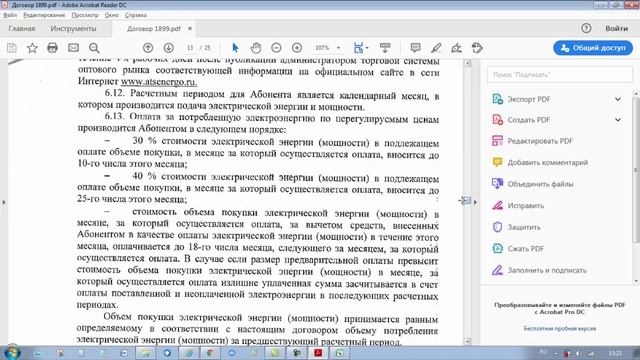The image size is (640, 360).
Task: Switch to the Инструменты tab
Action: coord(73,29)
